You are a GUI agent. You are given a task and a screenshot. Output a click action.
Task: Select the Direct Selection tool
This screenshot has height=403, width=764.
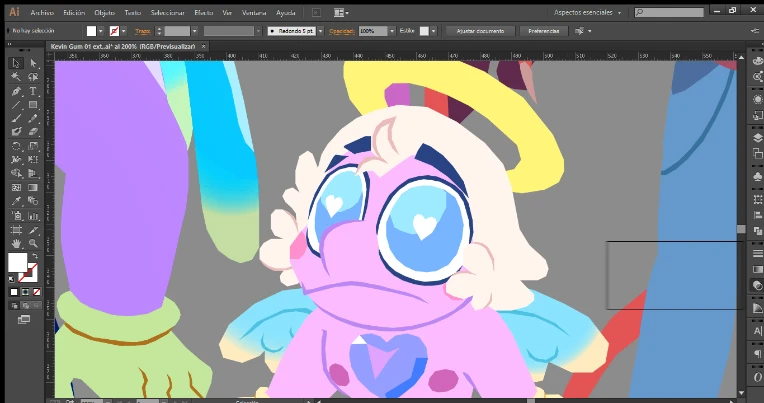33,63
